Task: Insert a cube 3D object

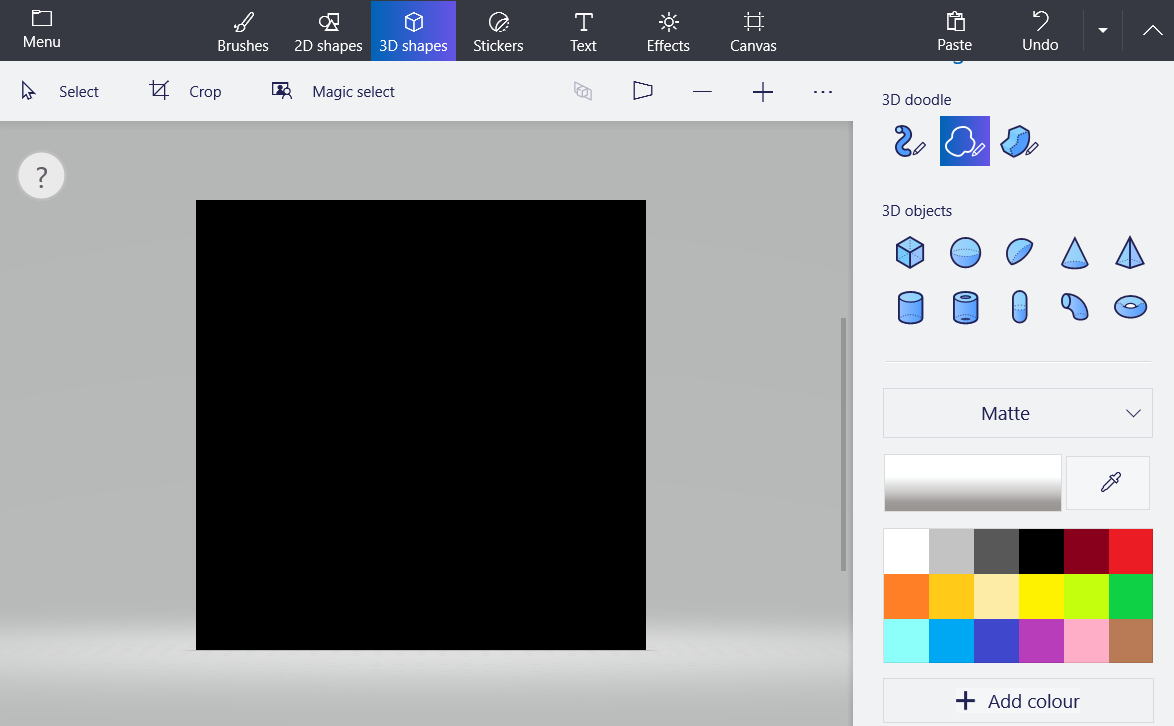Action: click(x=910, y=252)
